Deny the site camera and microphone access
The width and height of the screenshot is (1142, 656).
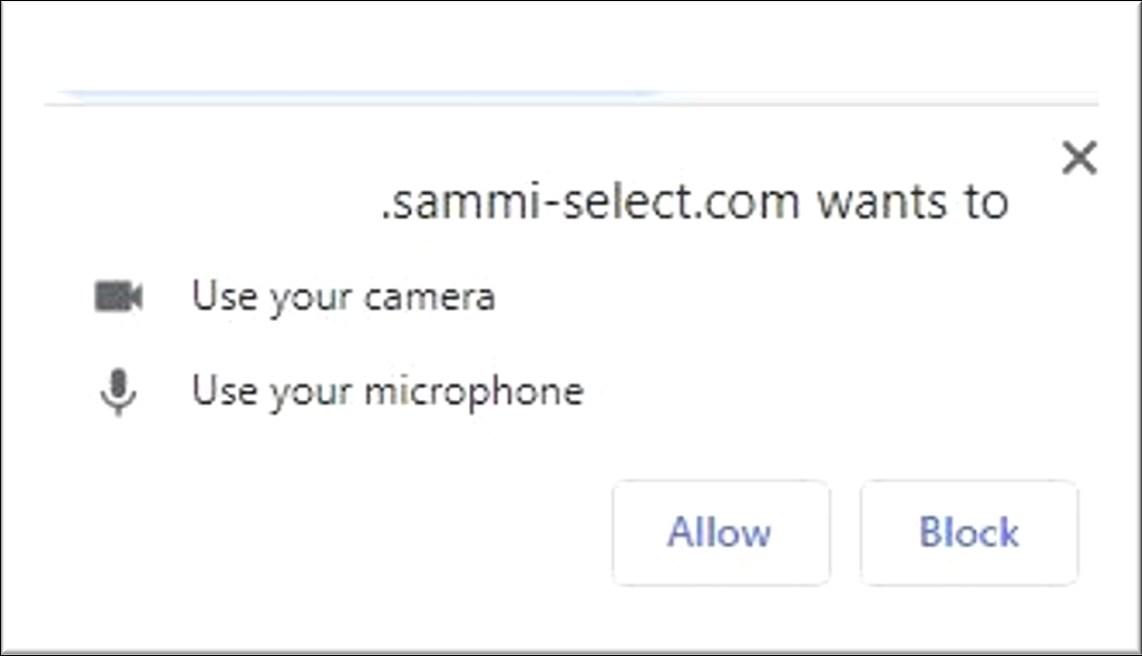(x=968, y=532)
